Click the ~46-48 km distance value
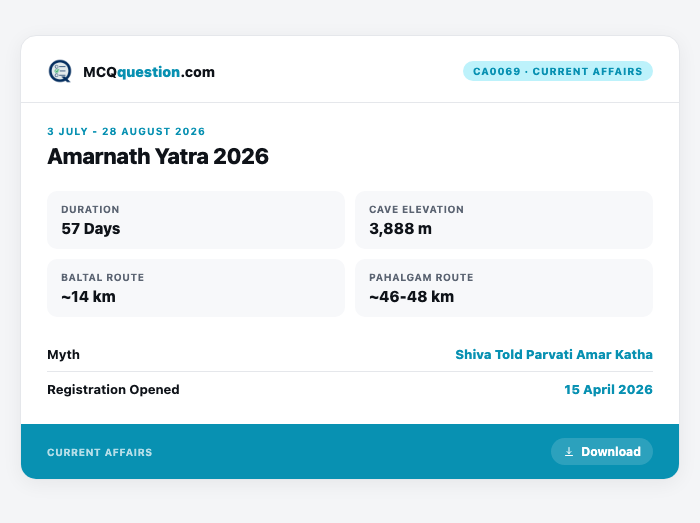 (411, 297)
